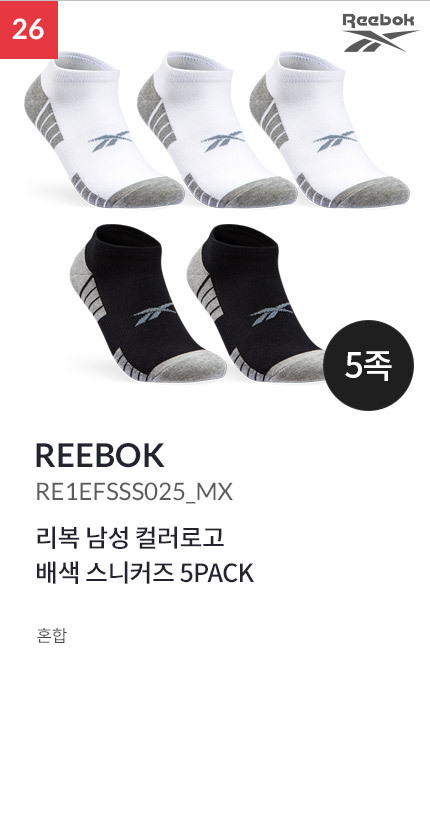Click the black 5족 circular badge
The image size is (430, 829).
(368, 365)
